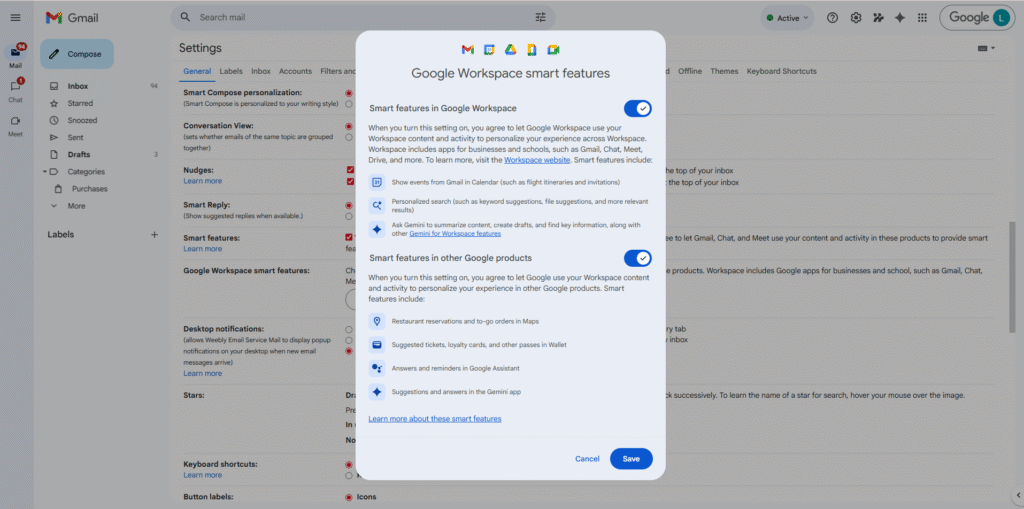This screenshot has width=1024, height=509.
Task: Open the Settings gear icon
Action: 856,18
